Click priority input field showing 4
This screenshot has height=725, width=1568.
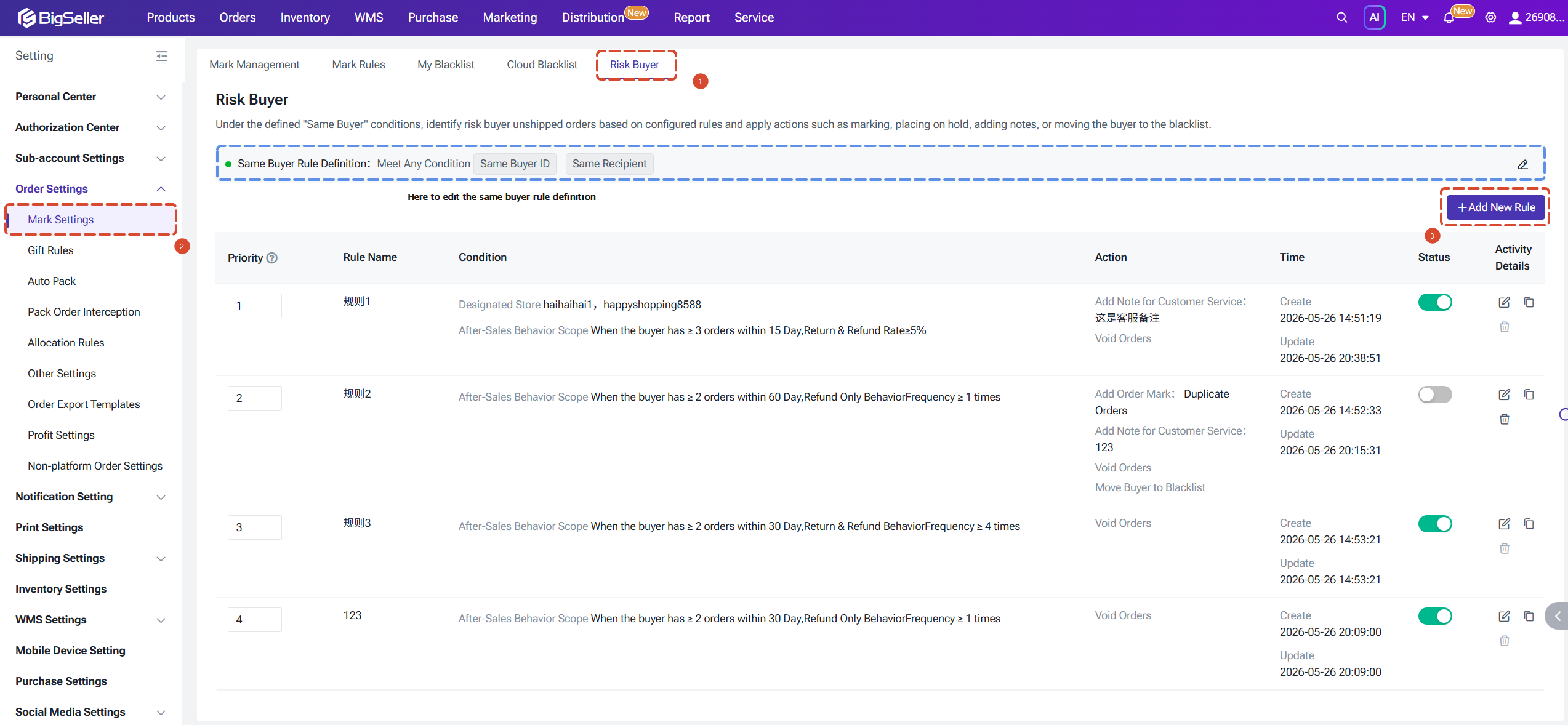(254, 620)
